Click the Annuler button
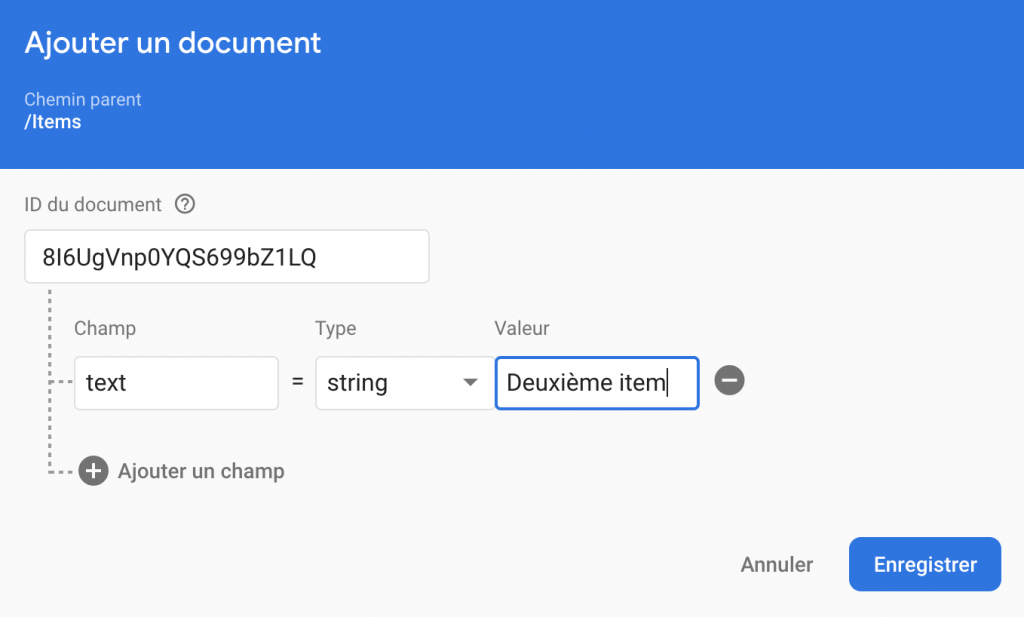The height and width of the screenshot is (617, 1024). click(776, 565)
